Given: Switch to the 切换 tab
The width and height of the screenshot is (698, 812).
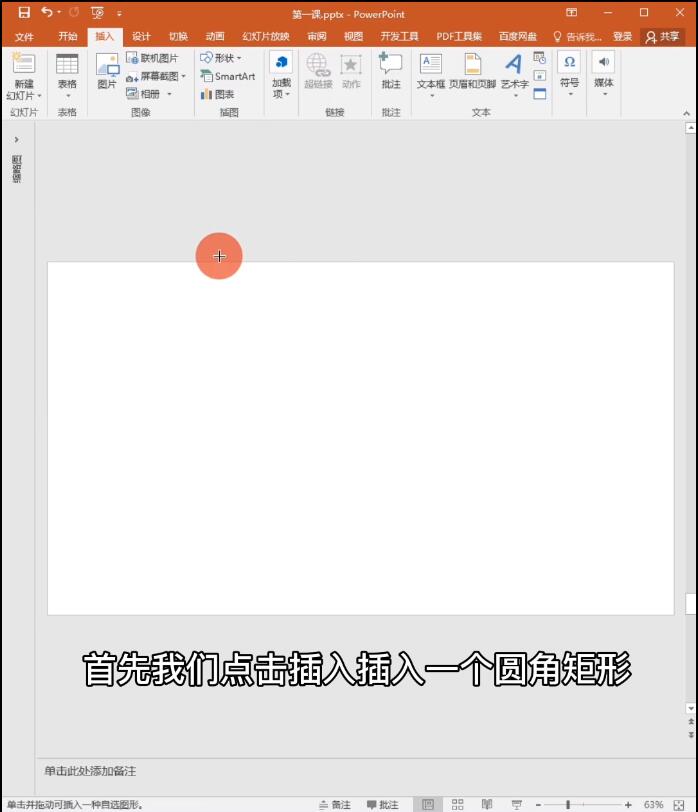Looking at the screenshot, I should point(178,36).
